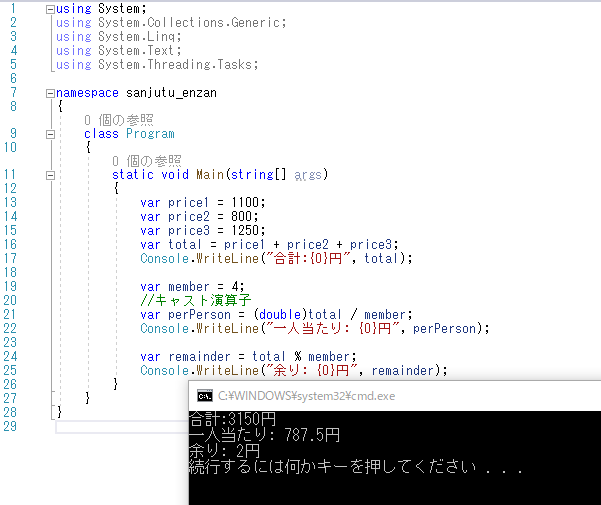601x505 pixels.
Task: Click 'System.Text' in the using line
Action: tap(136, 51)
